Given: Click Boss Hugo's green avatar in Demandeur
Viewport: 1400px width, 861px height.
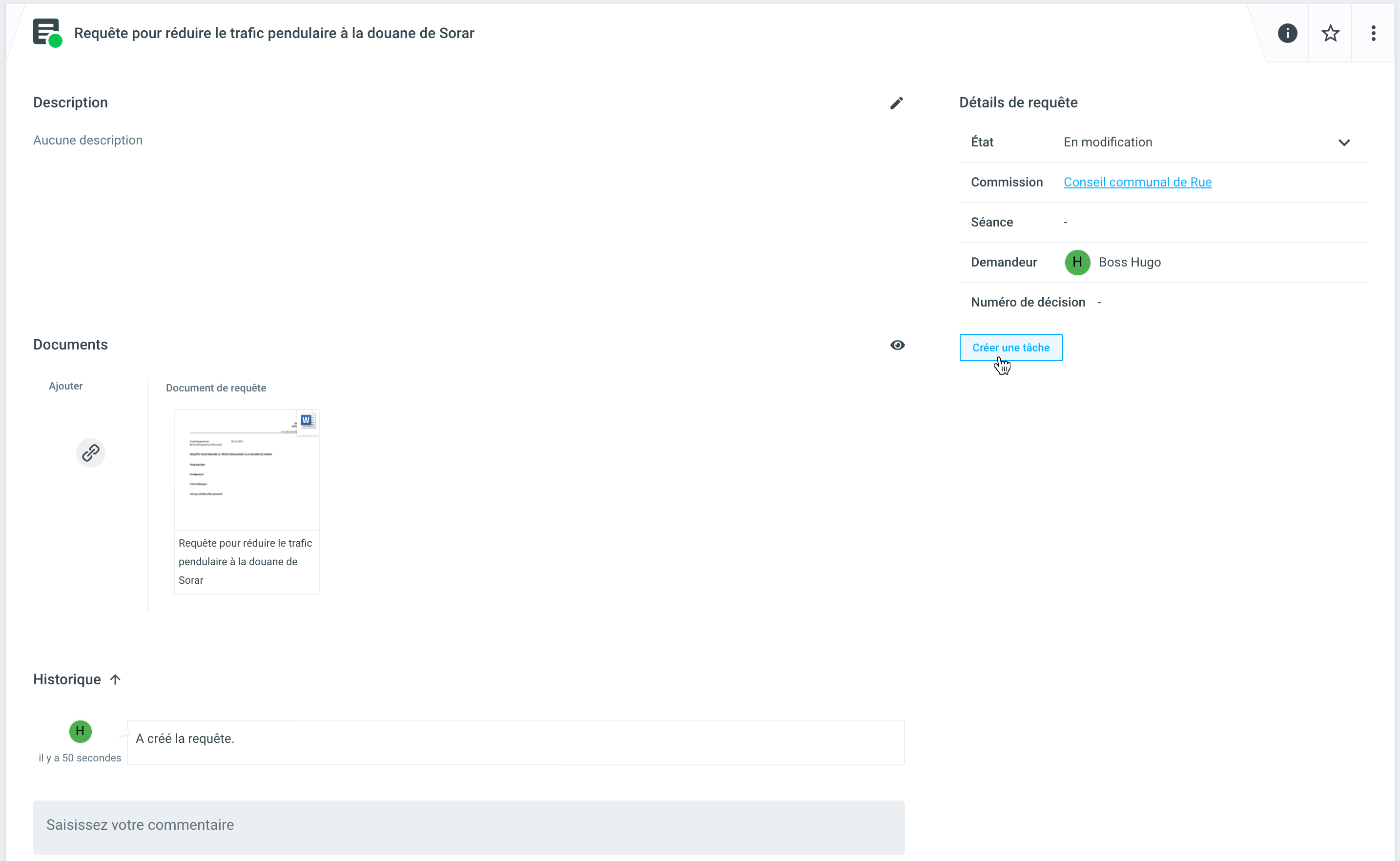Looking at the screenshot, I should tap(1077, 263).
